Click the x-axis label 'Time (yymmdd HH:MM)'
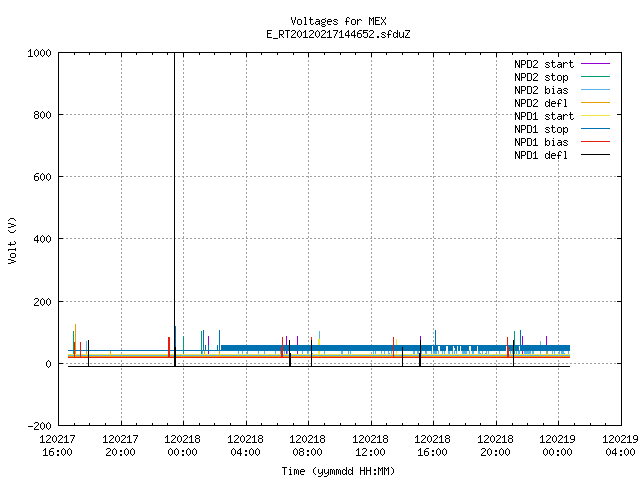 tap(338, 471)
